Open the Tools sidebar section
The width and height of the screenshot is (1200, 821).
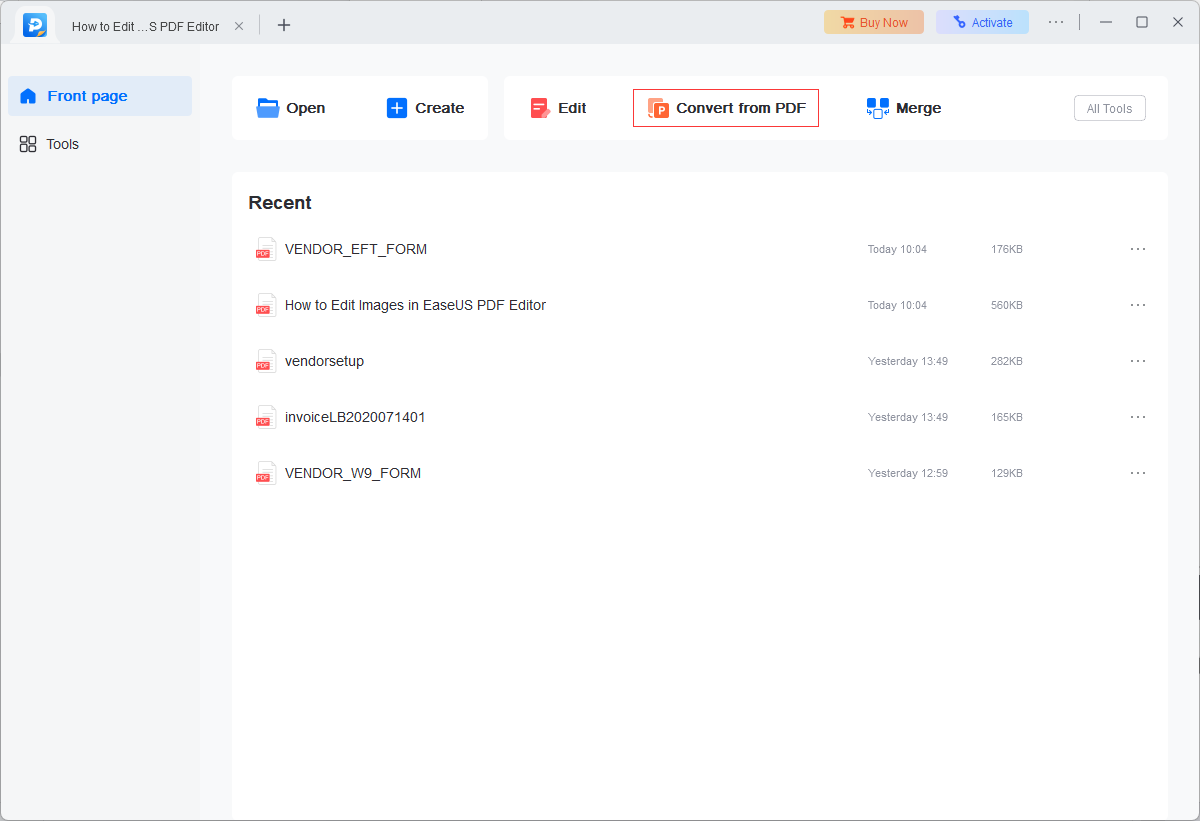coord(100,144)
